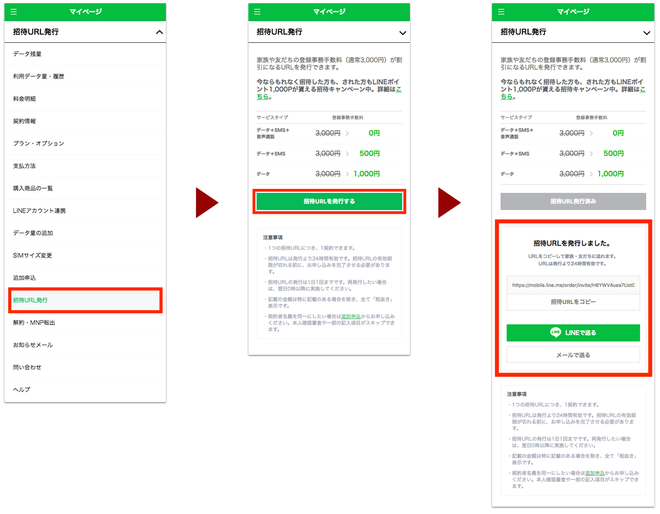Open 追加申込 link in notes below メールで送る
660x514 pixels.
tap(595, 473)
